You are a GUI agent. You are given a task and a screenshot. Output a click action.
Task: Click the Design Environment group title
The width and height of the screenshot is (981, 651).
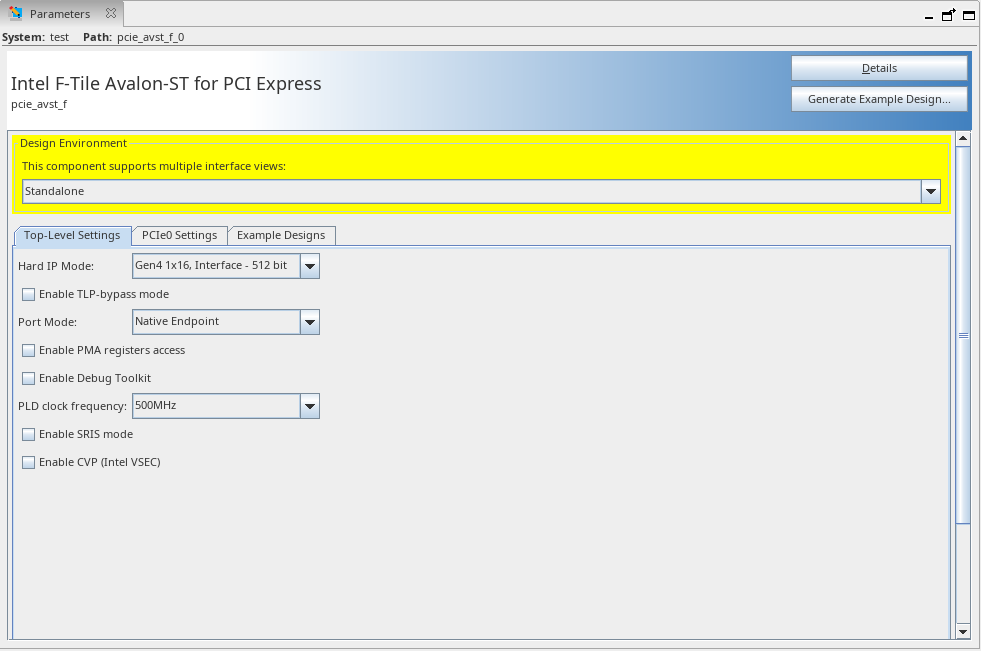coord(73,143)
